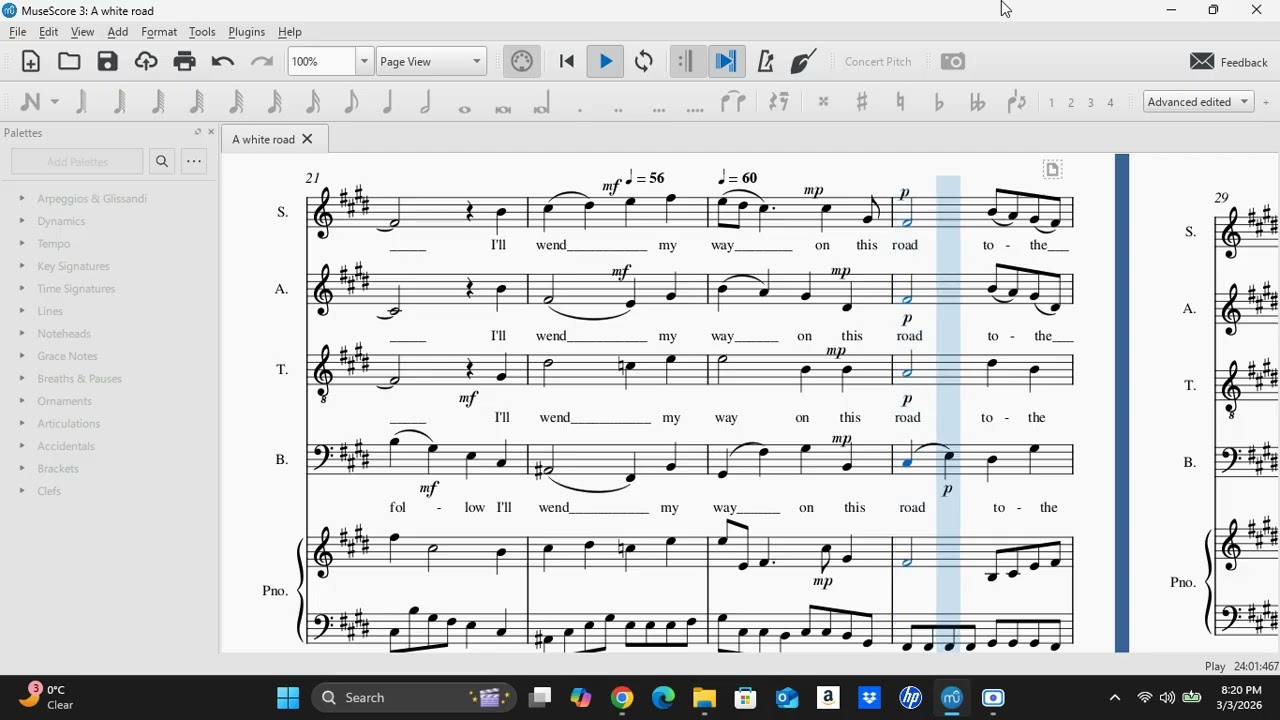1280x720 pixels.
Task: Open the Format menu
Action: coord(159,32)
